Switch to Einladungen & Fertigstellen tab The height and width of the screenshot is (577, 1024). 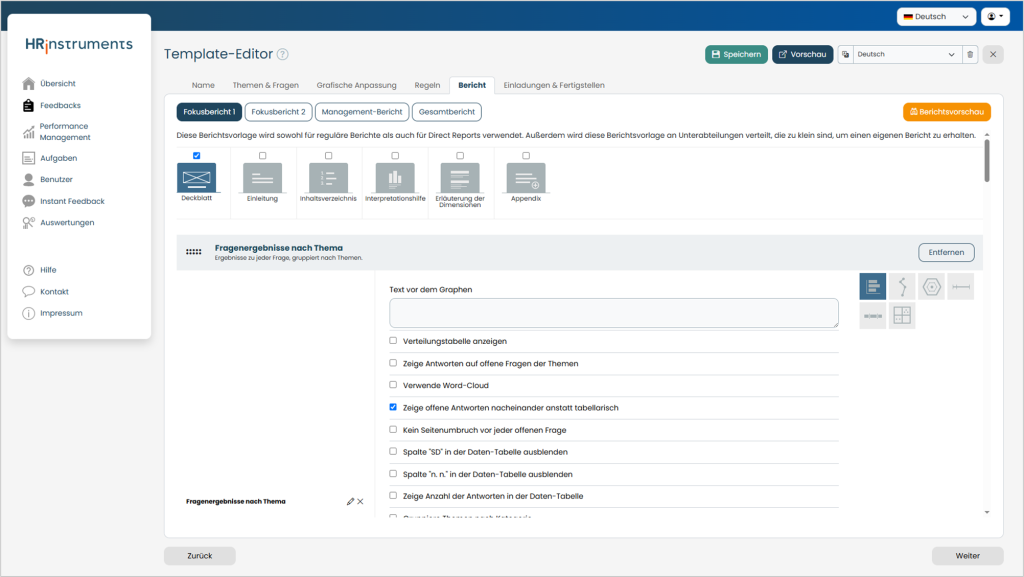(554, 85)
